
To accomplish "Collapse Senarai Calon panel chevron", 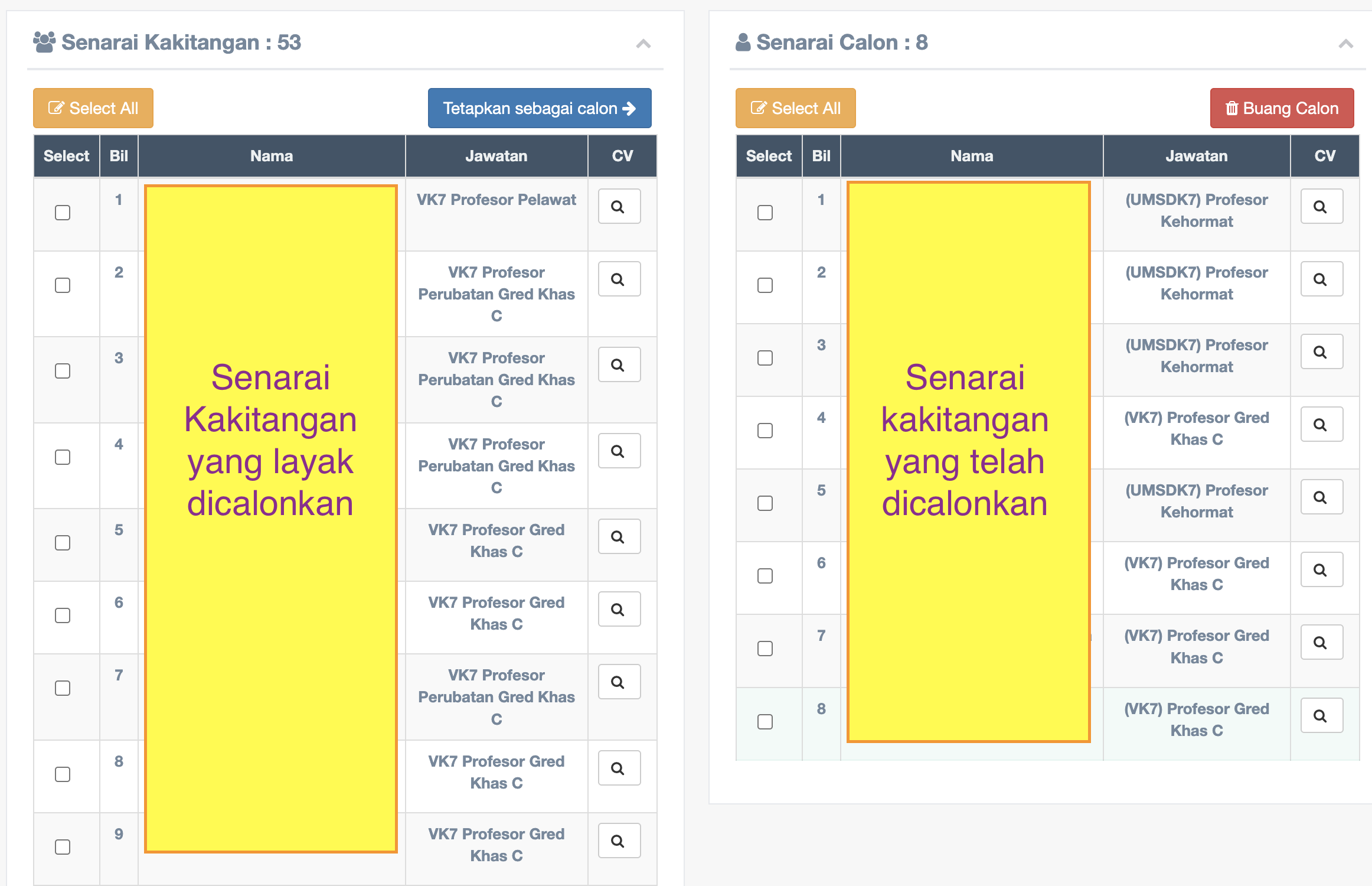I will pos(1345,44).
